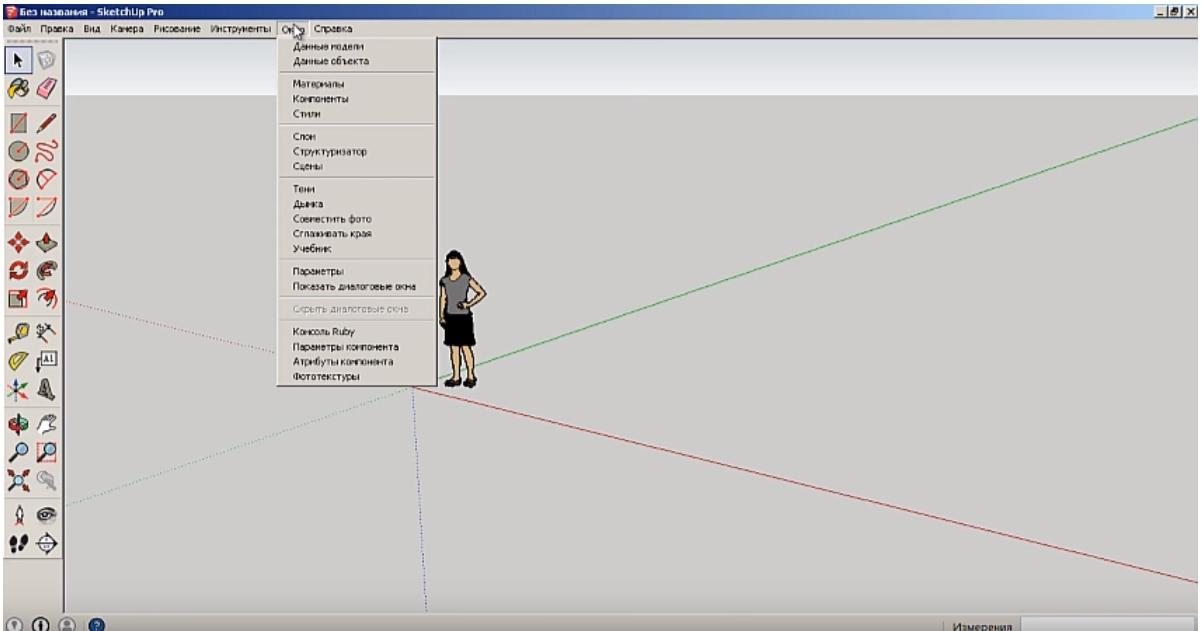Activate the Rectangle drawing tool

(18, 123)
